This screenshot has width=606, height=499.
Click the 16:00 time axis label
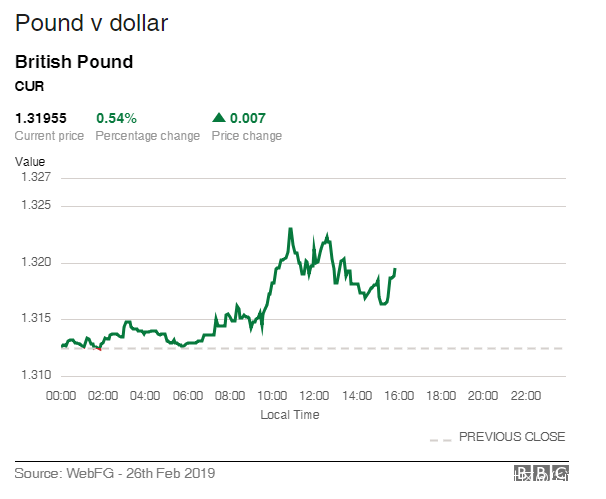pyautogui.click(x=398, y=396)
